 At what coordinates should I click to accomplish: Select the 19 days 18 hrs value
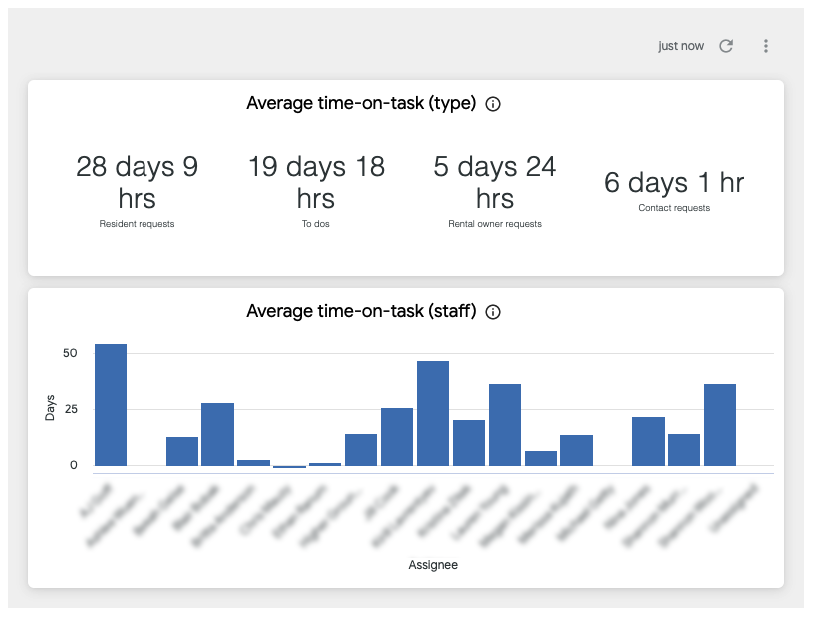(x=316, y=182)
